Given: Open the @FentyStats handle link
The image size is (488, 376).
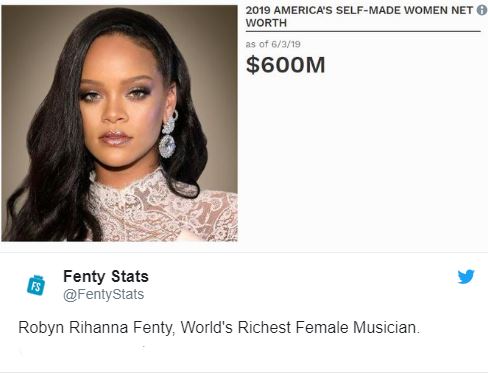Looking at the screenshot, I should [x=104, y=294].
